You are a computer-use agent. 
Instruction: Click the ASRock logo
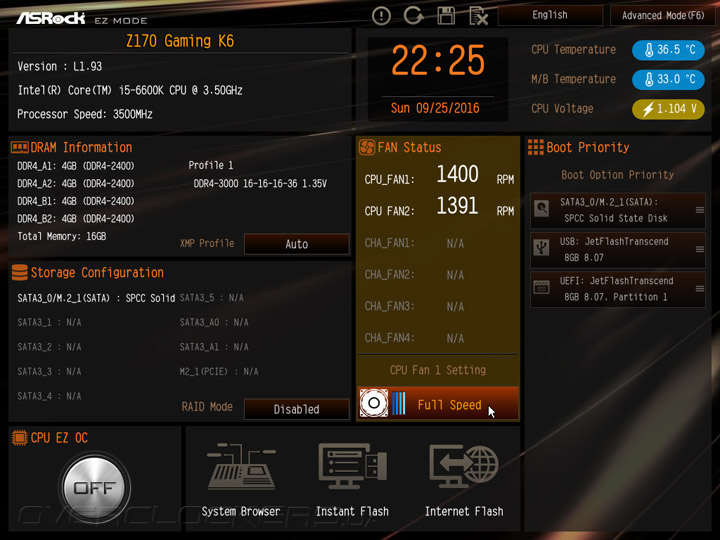pyautogui.click(x=51, y=18)
